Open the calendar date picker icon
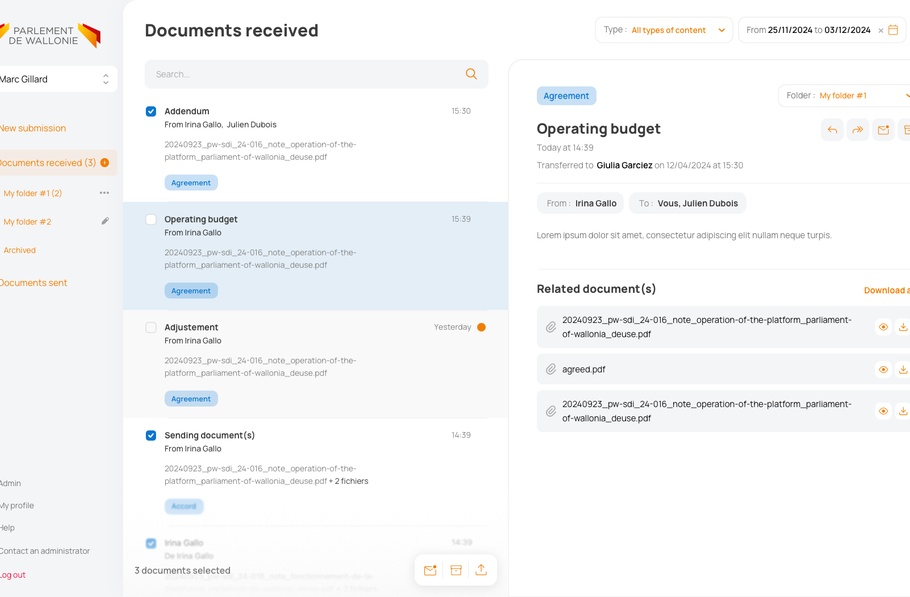 pyautogui.click(x=893, y=30)
